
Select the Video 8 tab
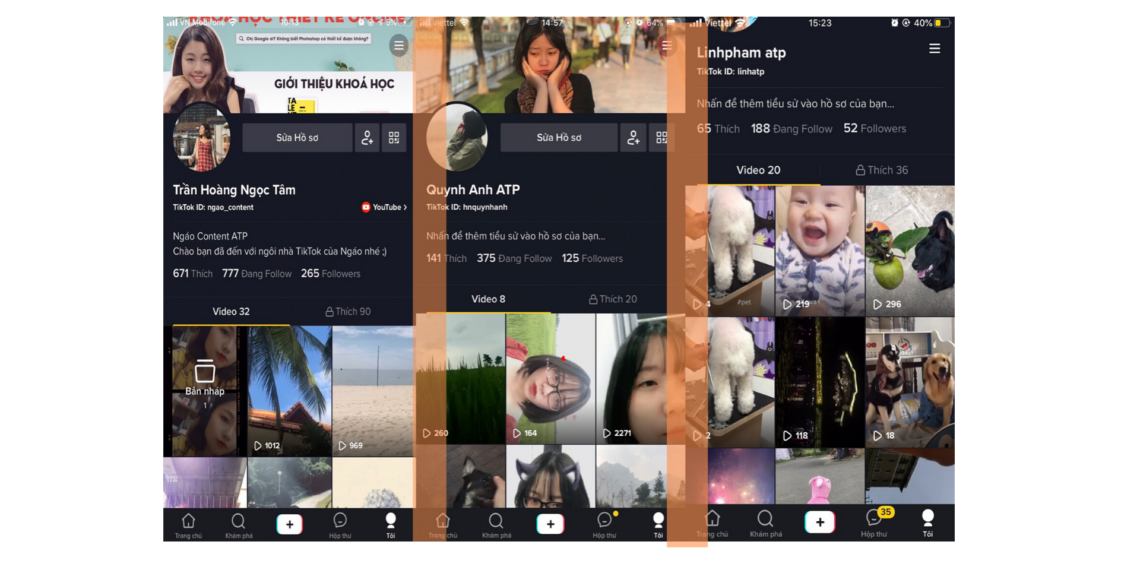click(x=488, y=299)
